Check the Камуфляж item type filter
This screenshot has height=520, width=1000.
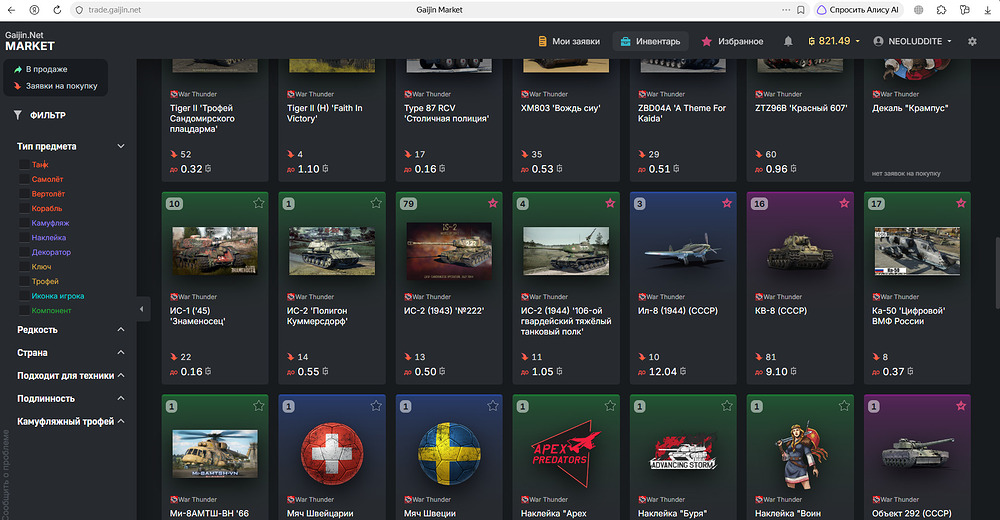point(24,223)
